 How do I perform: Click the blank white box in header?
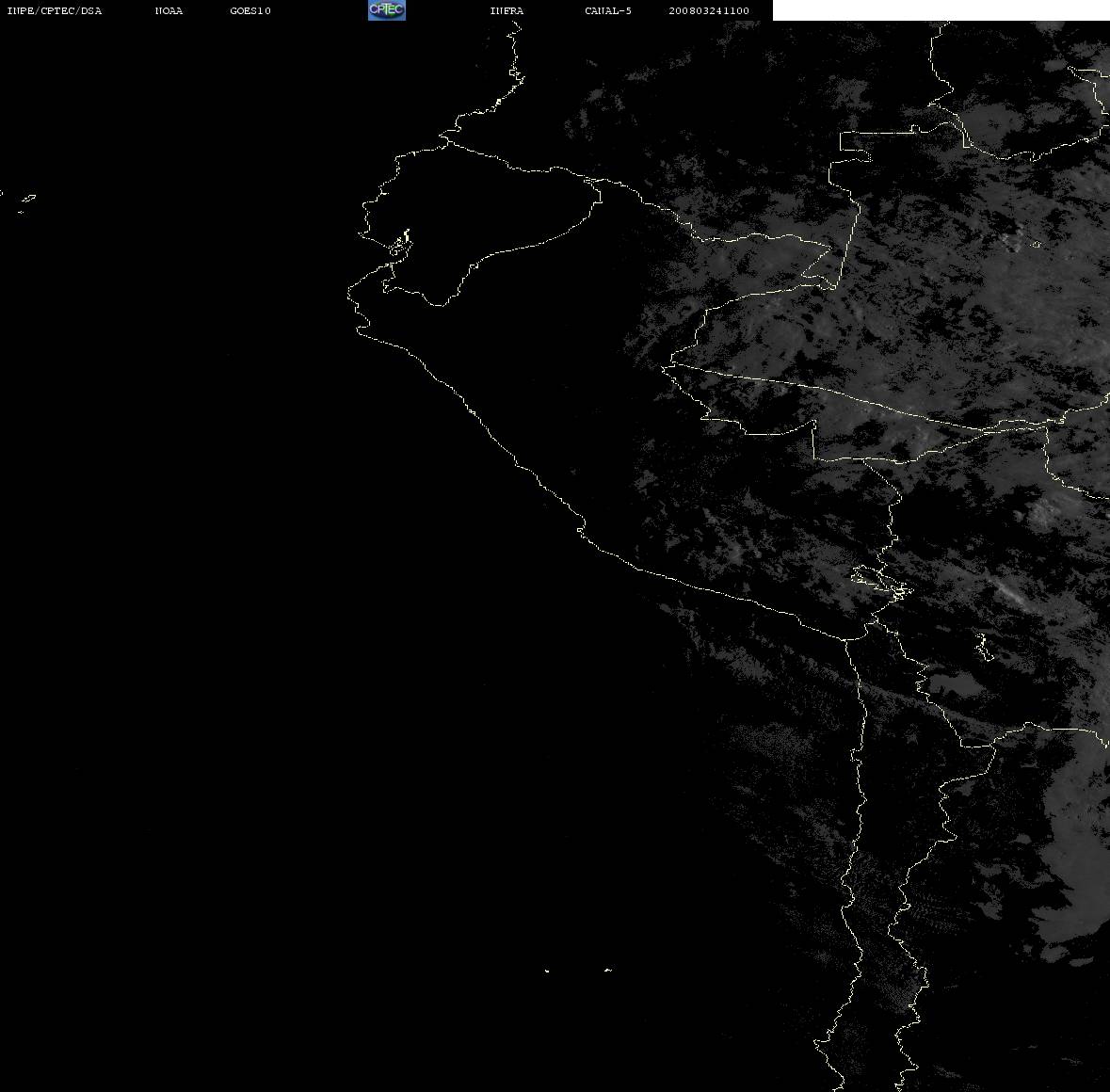pyautogui.click(x=941, y=10)
